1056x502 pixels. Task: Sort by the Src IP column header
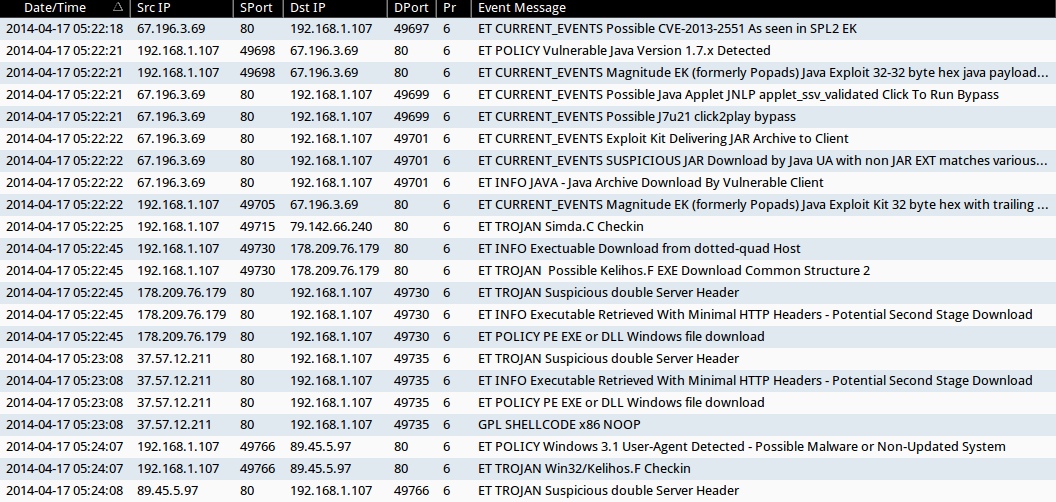coord(154,7)
